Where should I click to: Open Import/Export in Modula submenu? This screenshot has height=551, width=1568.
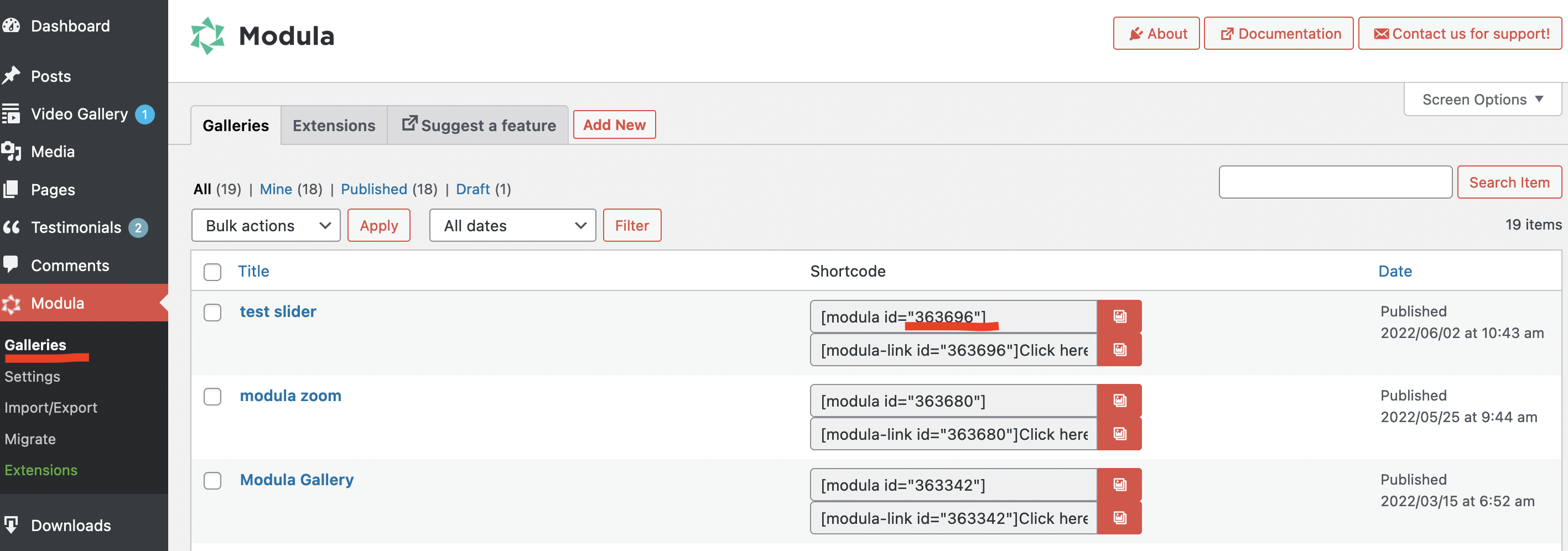tap(50, 407)
